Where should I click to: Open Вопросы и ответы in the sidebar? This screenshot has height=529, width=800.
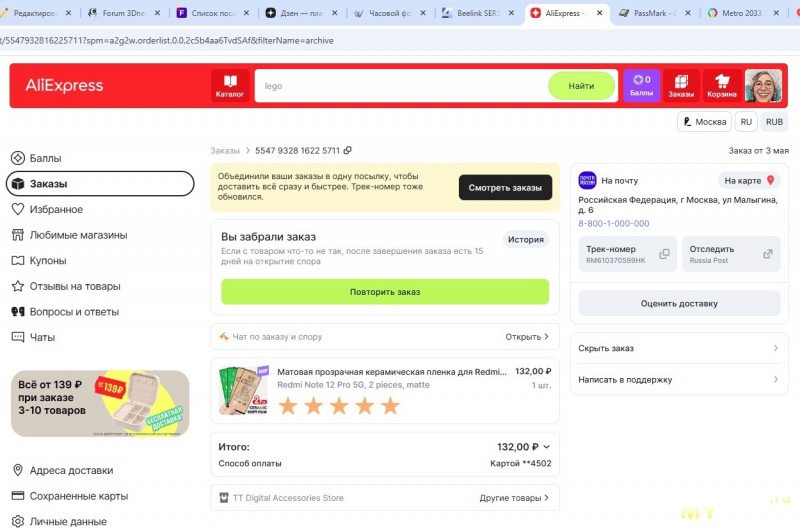coord(65,311)
